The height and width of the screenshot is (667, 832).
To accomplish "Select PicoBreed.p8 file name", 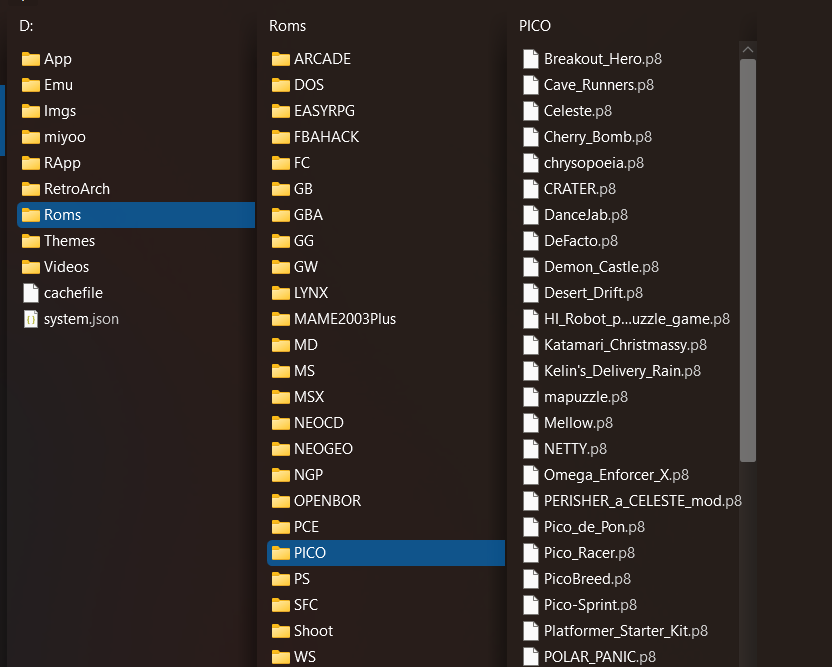I will [x=587, y=579].
